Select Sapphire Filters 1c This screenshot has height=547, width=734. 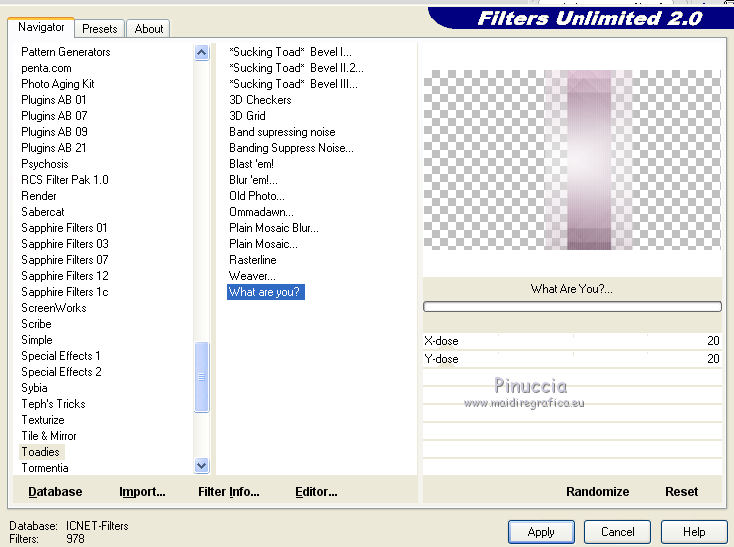(65, 292)
